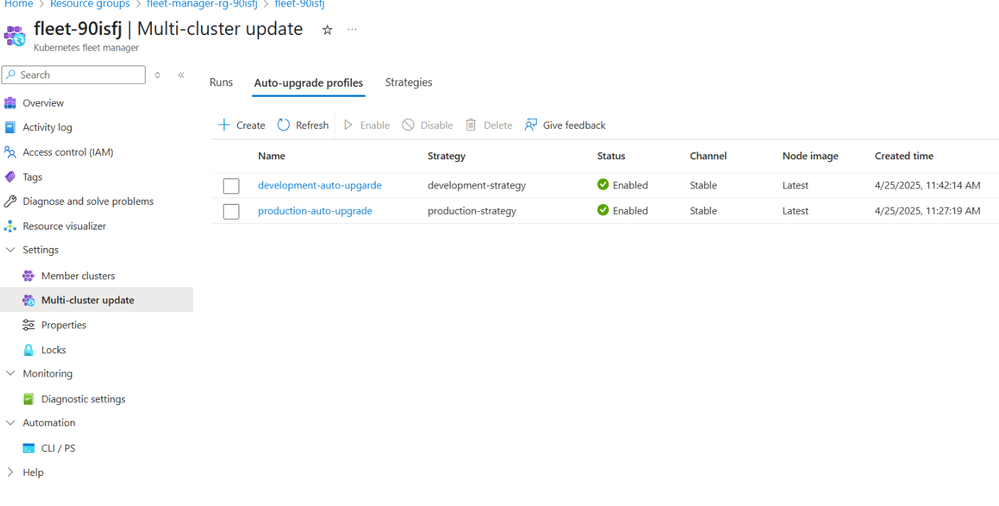The image size is (999, 506).
Task: Click green Enabled status icon for development-auto-upgarde
Action: pyautogui.click(x=603, y=185)
